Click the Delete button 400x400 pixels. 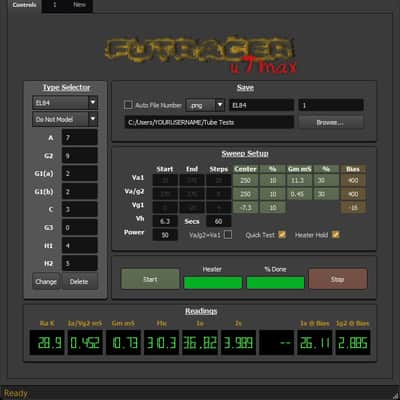[79, 282]
